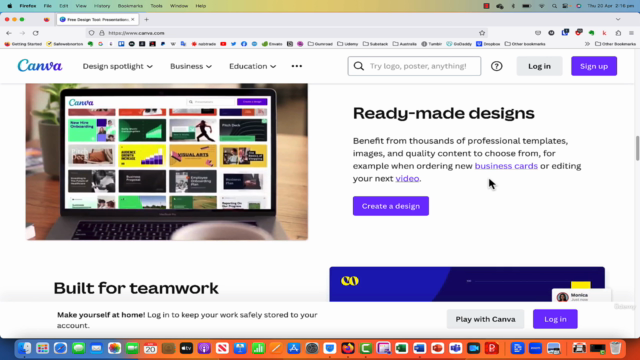Expand the Education menu

pos(252,66)
